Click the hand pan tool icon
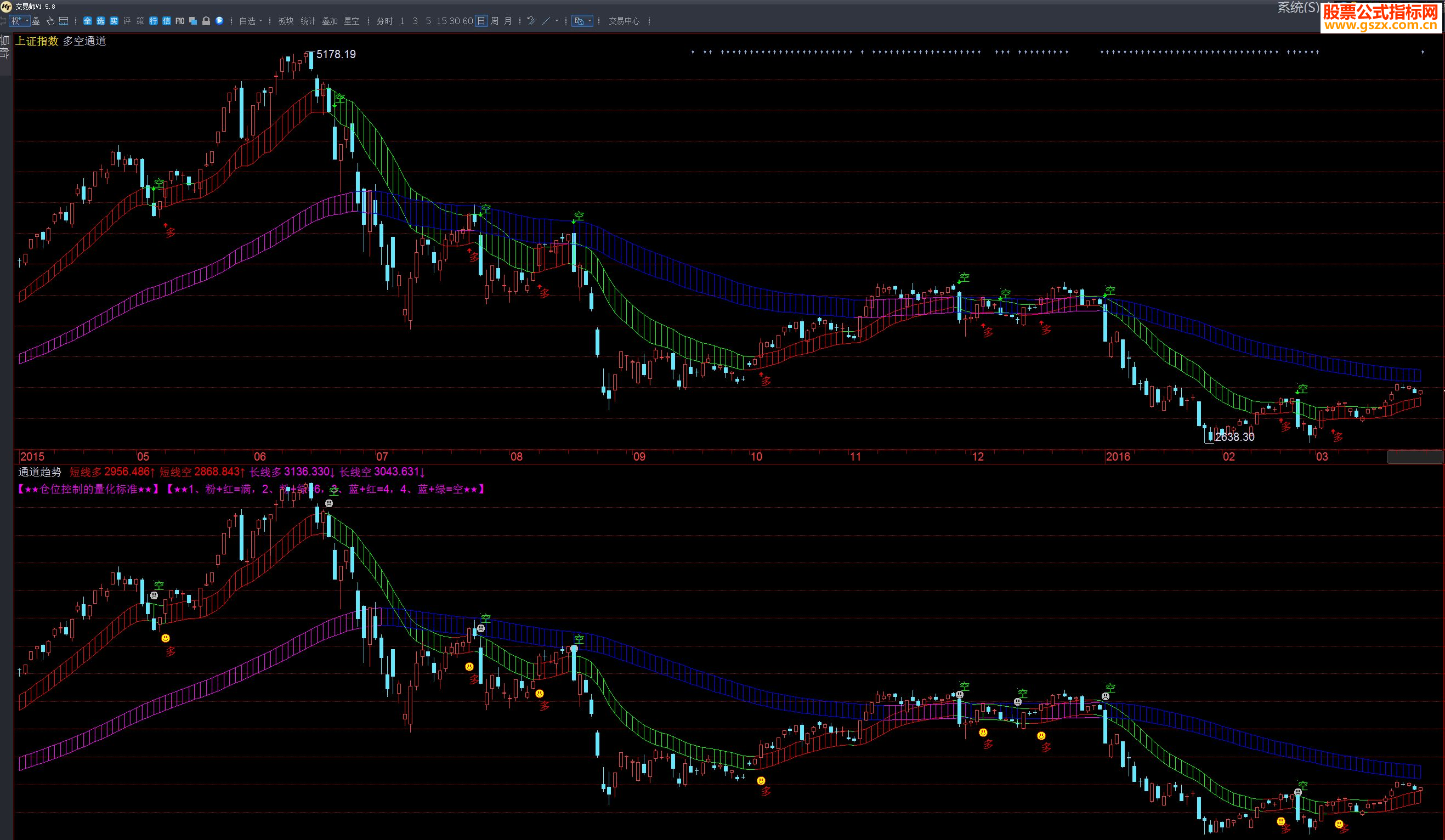 click(50, 21)
